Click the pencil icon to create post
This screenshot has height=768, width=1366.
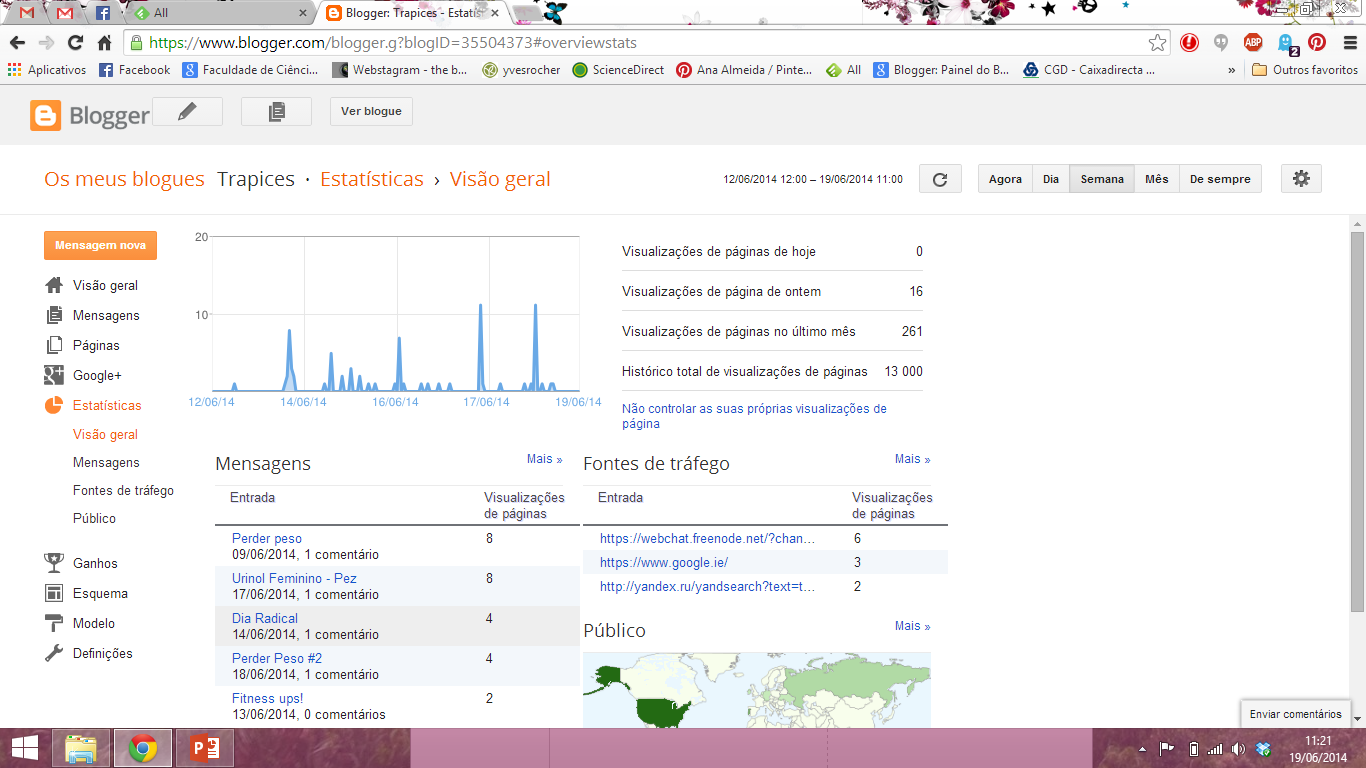click(187, 111)
